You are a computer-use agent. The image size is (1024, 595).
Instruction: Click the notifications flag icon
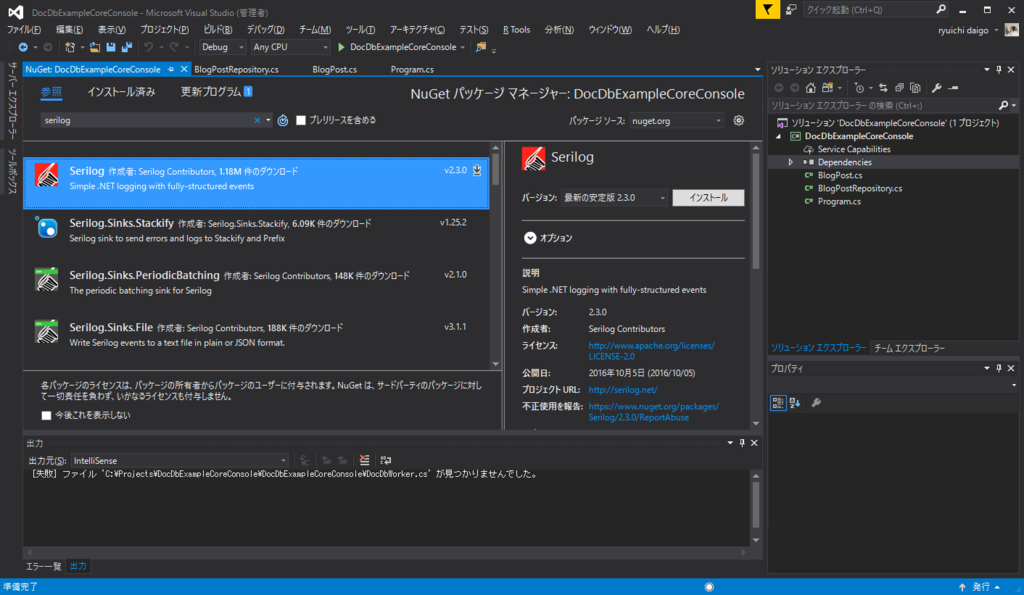coord(768,10)
